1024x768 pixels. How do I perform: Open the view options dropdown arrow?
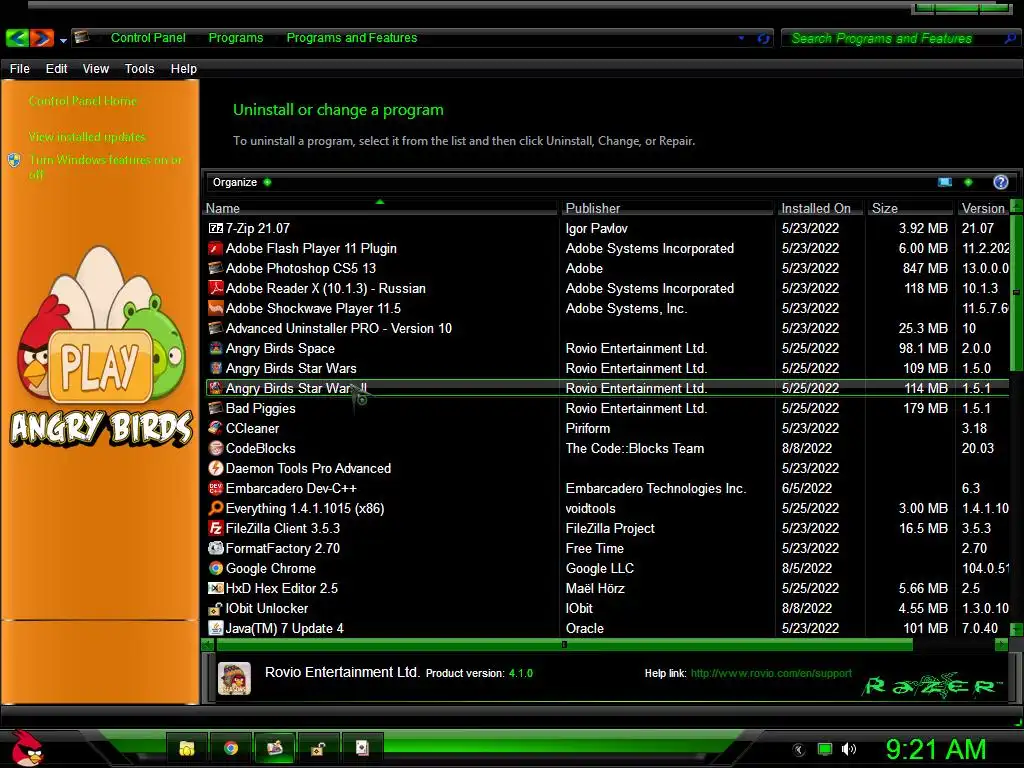[968, 182]
